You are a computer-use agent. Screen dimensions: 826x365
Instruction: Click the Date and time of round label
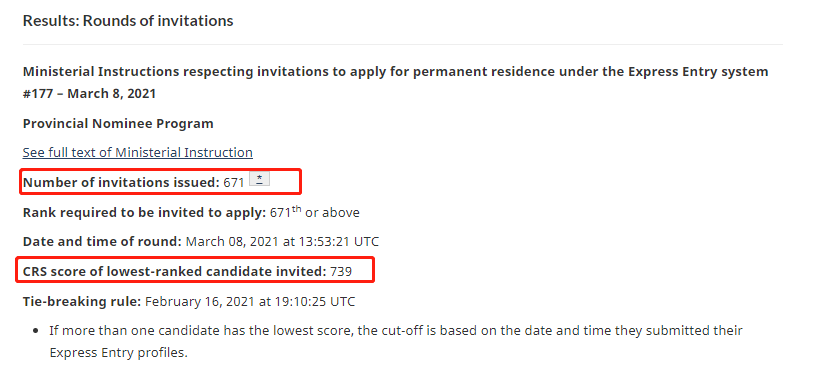click(102, 242)
